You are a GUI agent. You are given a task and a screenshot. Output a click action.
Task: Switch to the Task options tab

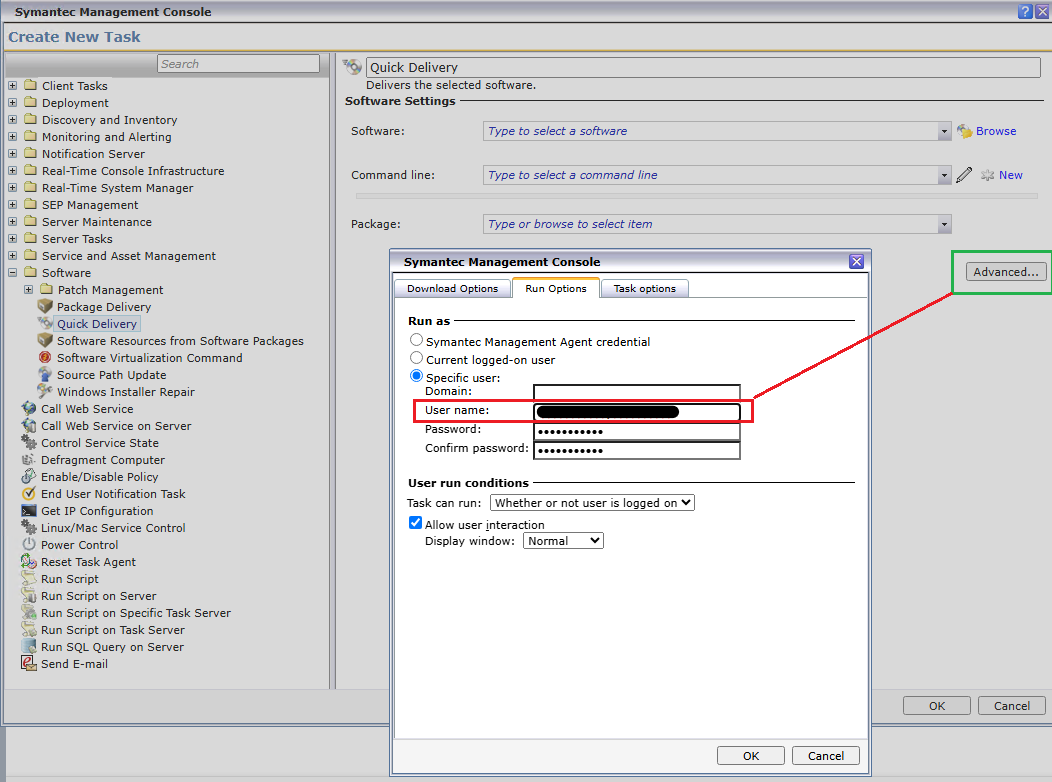(644, 289)
